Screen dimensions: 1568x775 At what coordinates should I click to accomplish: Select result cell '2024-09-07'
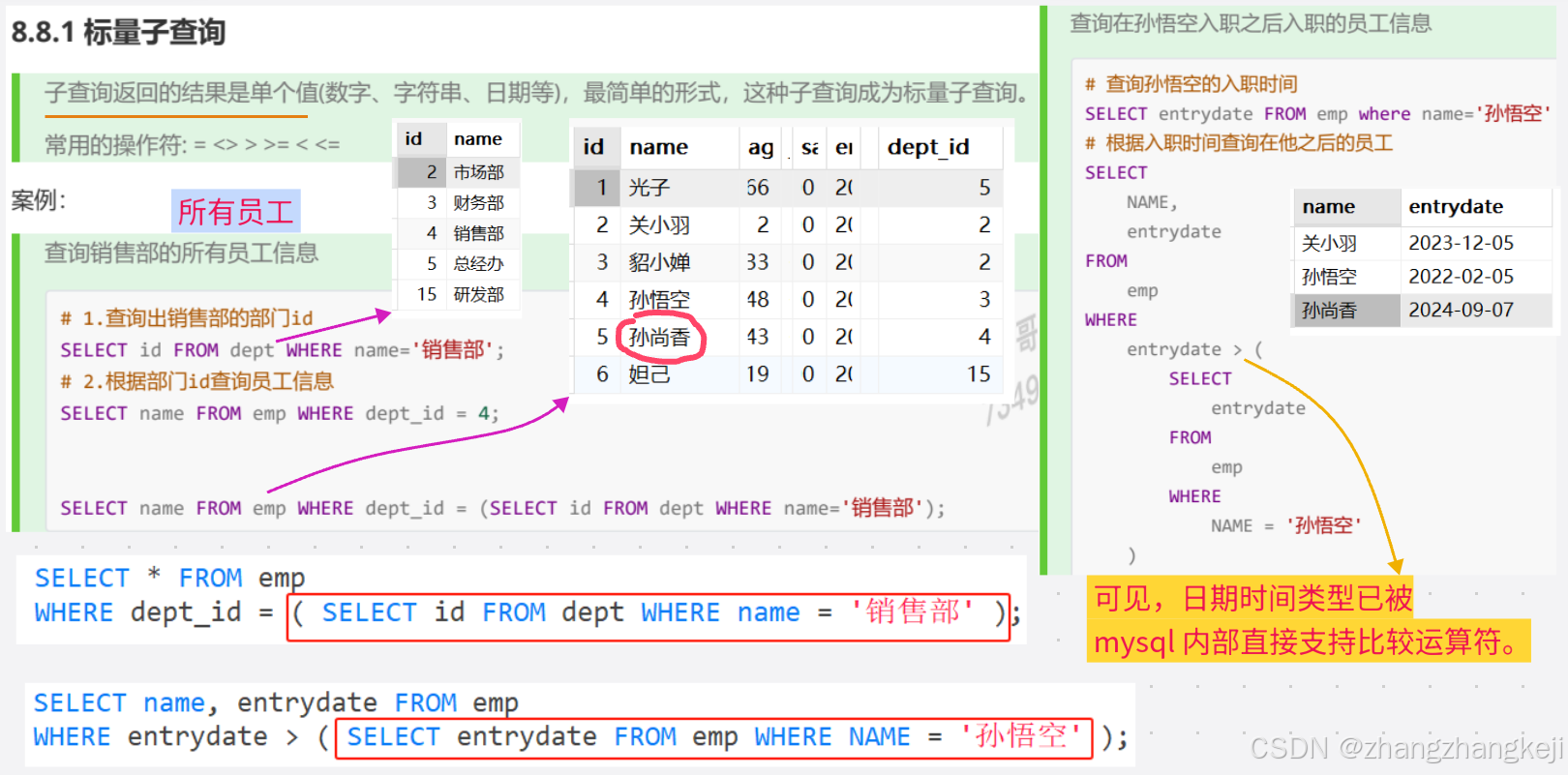(1461, 311)
